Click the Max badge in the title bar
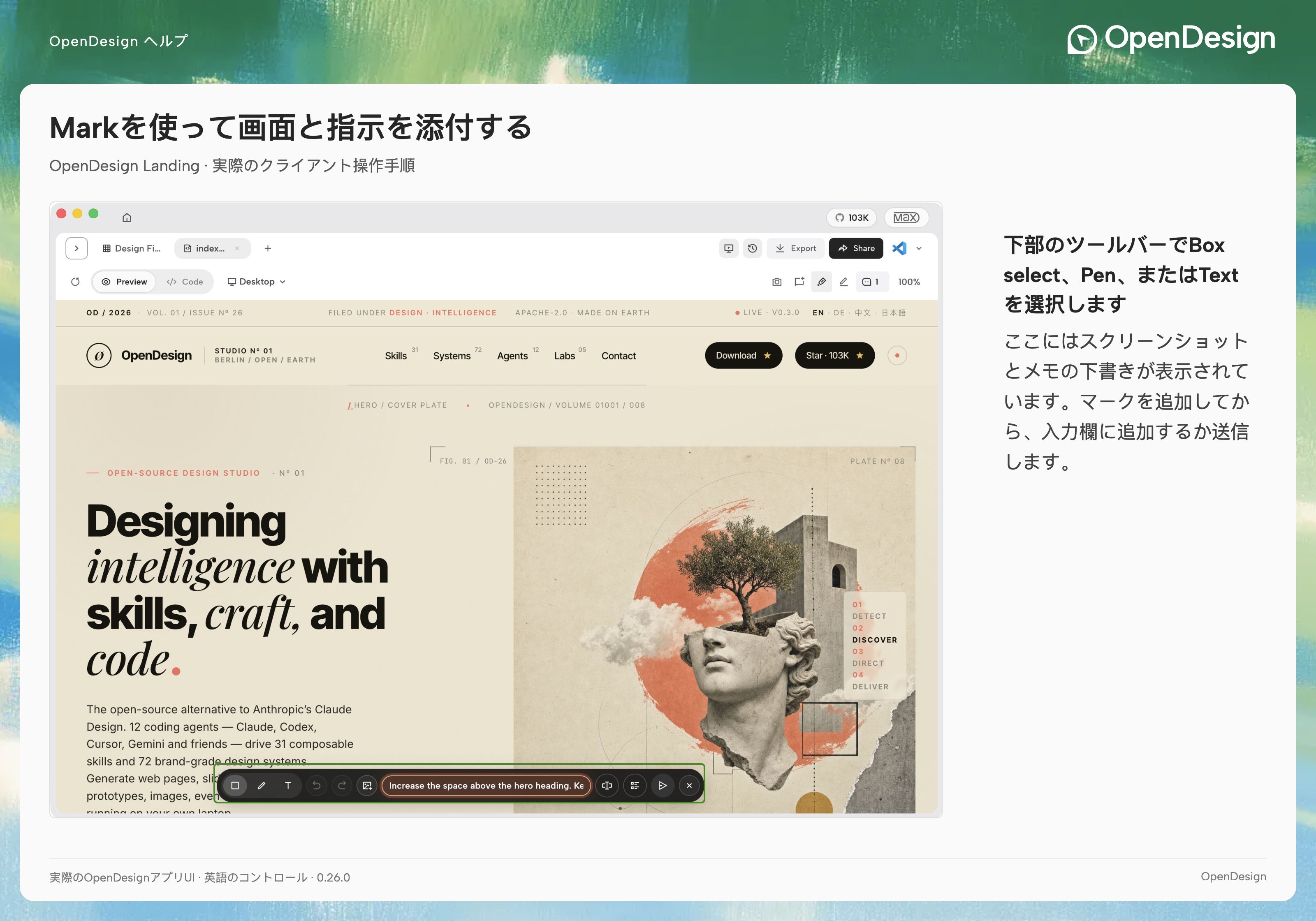The height and width of the screenshot is (921, 1316). click(906, 217)
